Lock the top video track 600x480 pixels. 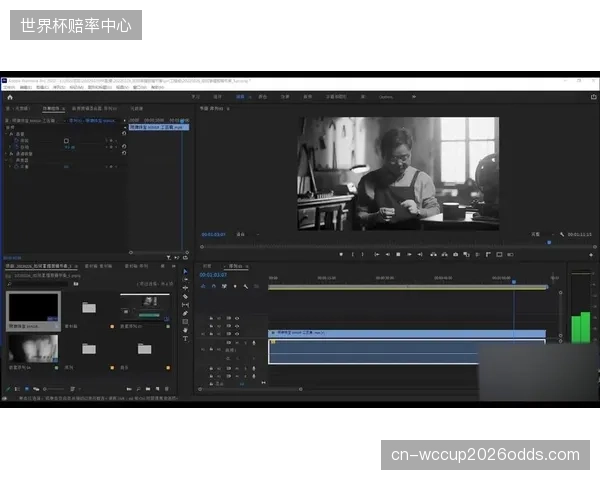(211, 318)
